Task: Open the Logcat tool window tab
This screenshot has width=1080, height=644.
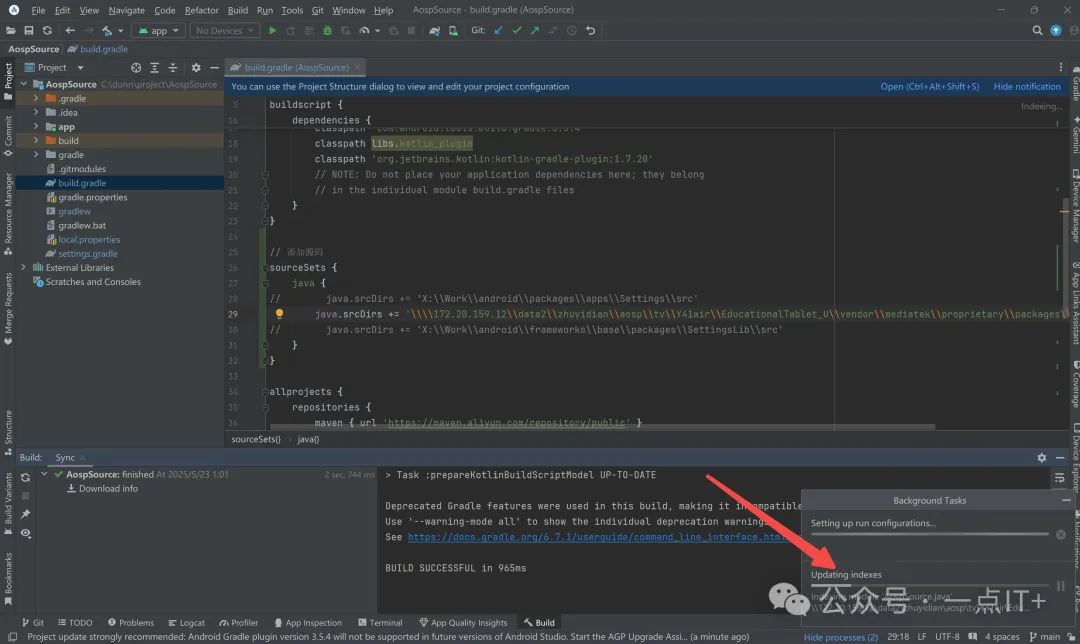Action: (x=187, y=623)
